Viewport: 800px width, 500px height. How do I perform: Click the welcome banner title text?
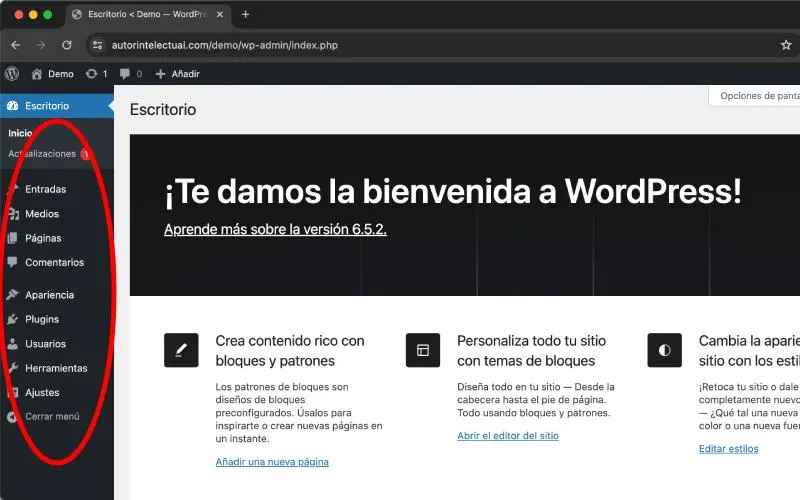tap(453, 192)
